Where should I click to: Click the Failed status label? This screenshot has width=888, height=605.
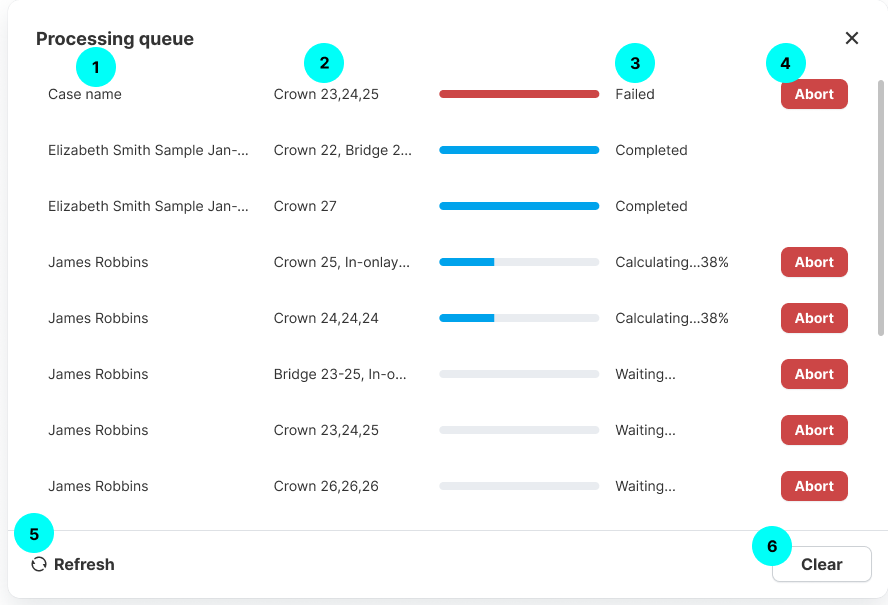pyautogui.click(x=635, y=94)
